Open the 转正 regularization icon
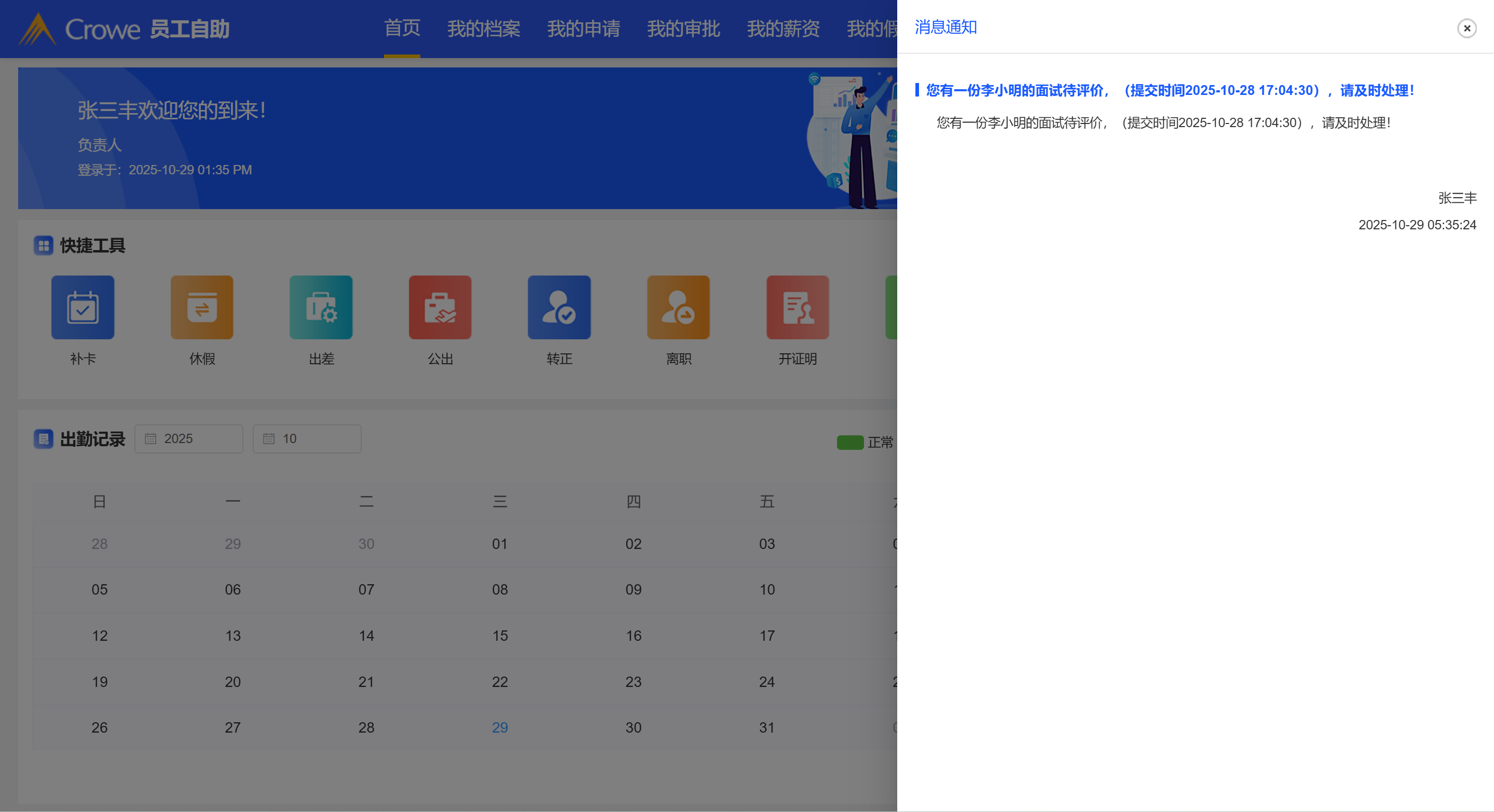Viewport: 1494px width, 812px height. (x=559, y=307)
